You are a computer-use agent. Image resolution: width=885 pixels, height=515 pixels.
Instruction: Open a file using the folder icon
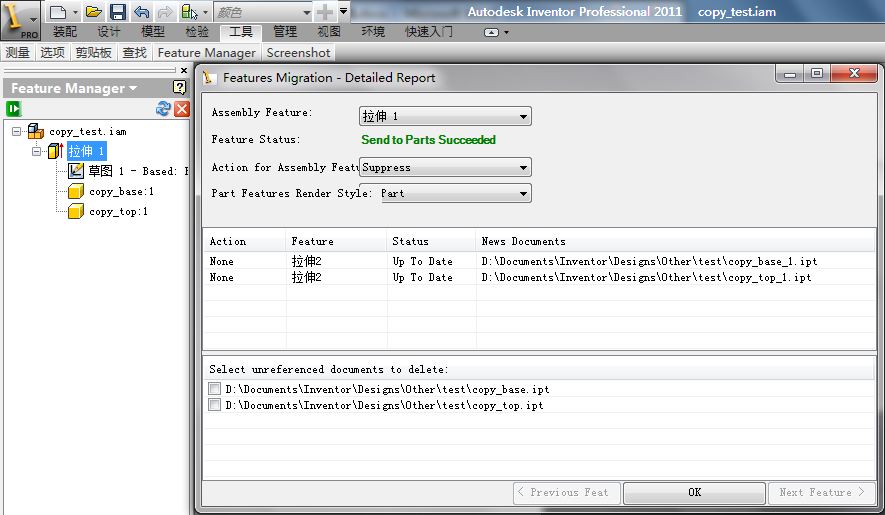point(94,12)
